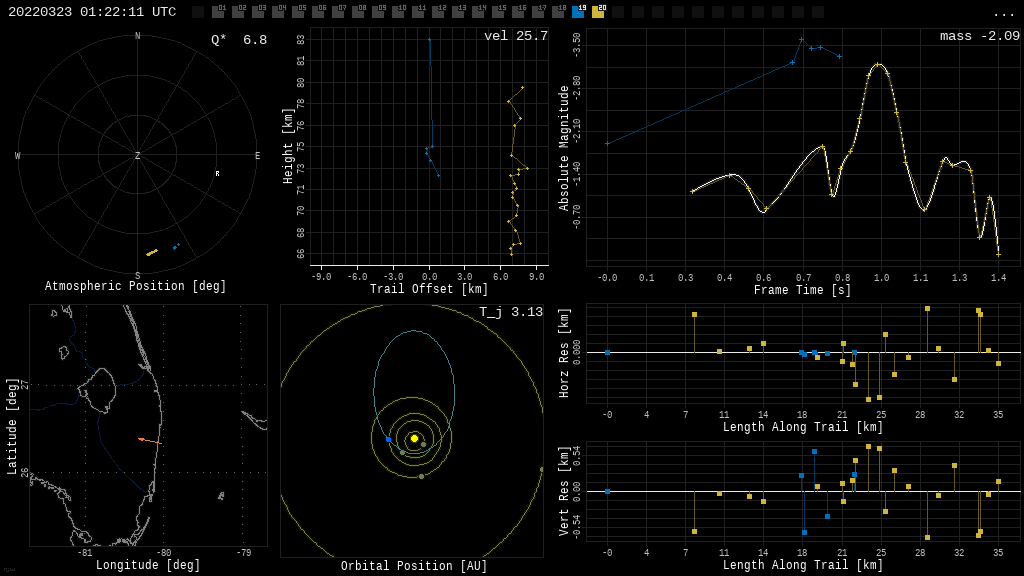Viewport: 1024px width, 576px height.
Task: Click the timestamp 20220323 01:22:11 UTC
Action: 92,12
